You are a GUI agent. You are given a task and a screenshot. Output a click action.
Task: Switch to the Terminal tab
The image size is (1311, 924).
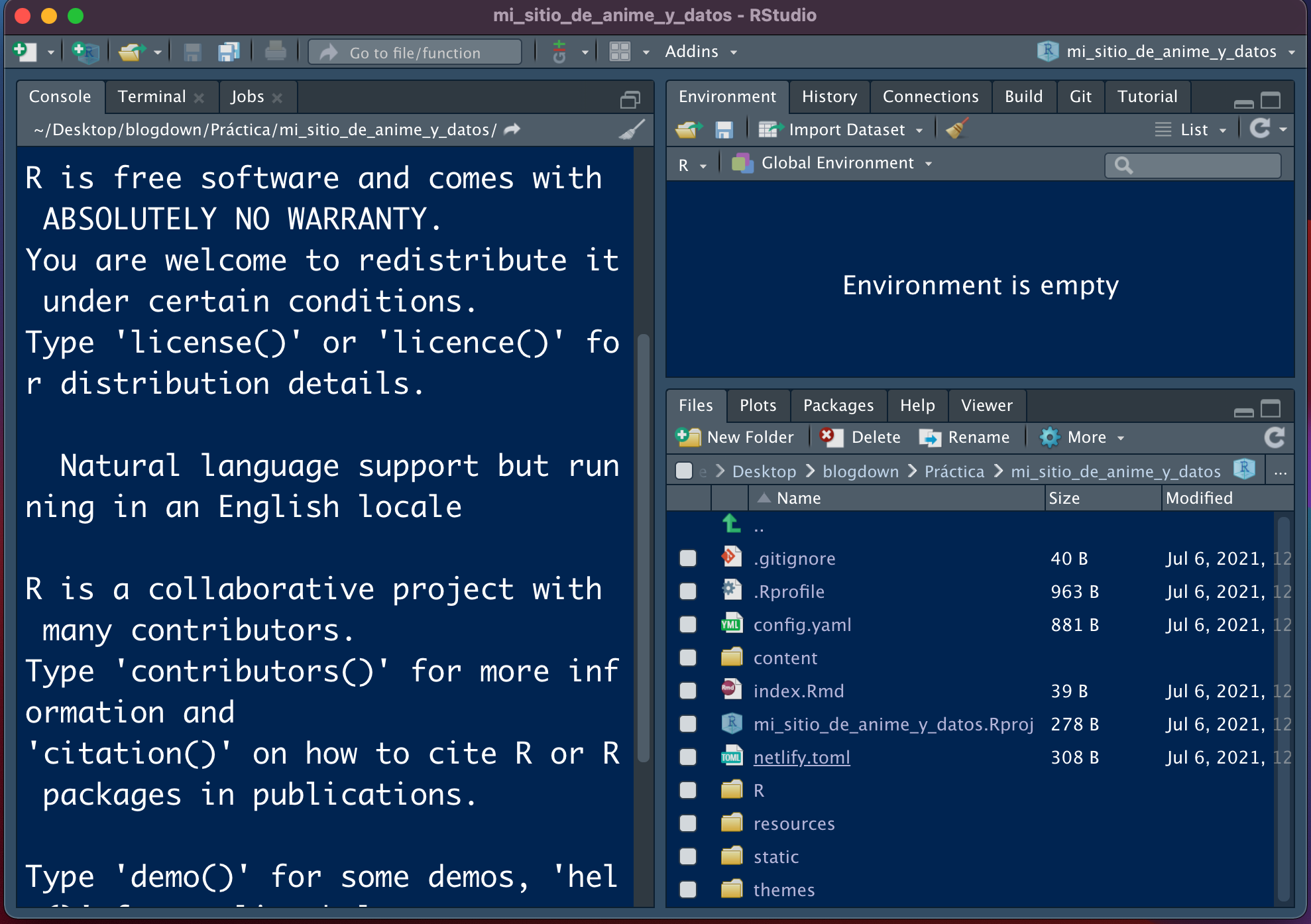coord(152,97)
